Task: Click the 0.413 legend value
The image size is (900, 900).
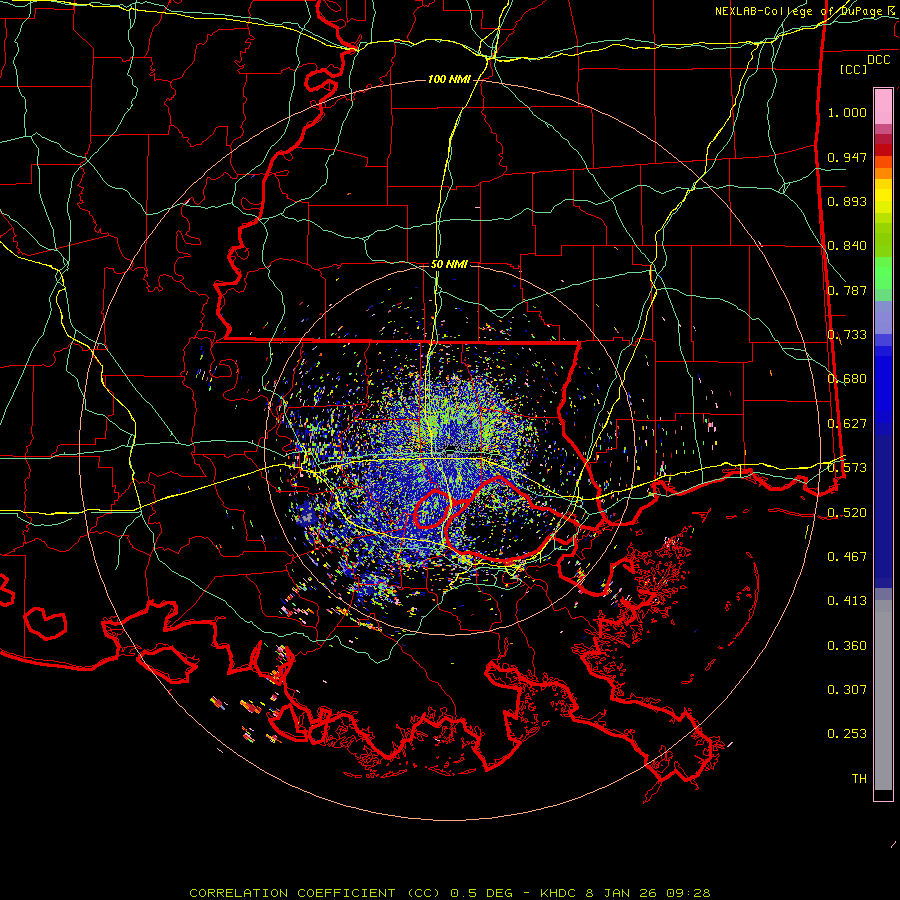Action: [x=847, y=601]
